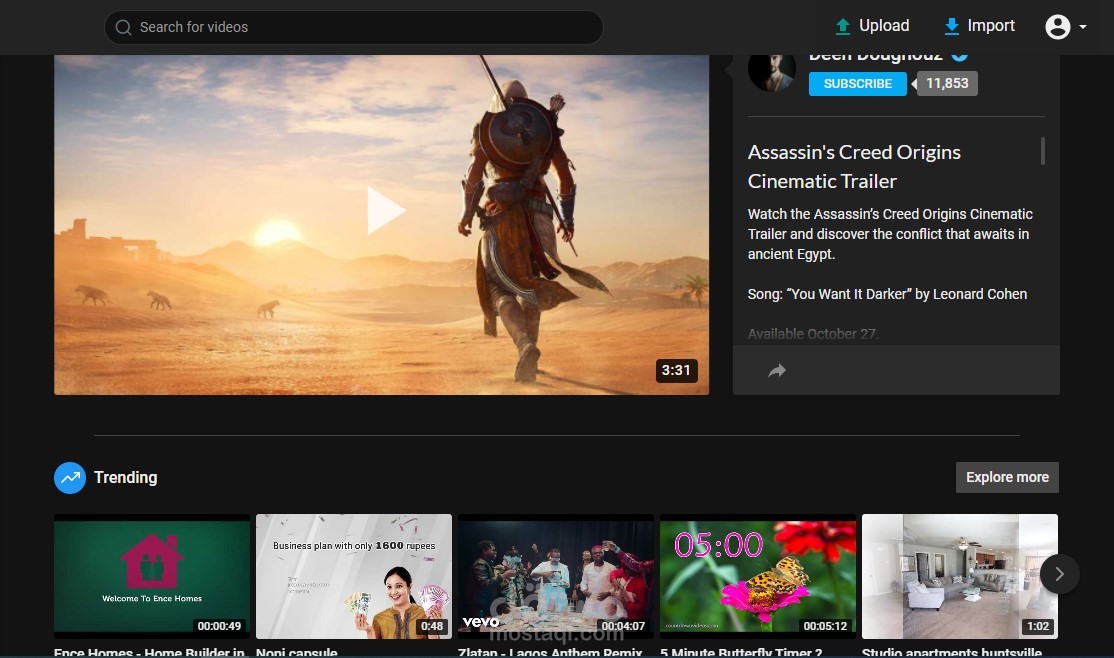The width and height of the screenshot is (1114, 658).
Task: Open the 05:00 butterfly timer thumbnail
Action: click(x=757, y=576)
